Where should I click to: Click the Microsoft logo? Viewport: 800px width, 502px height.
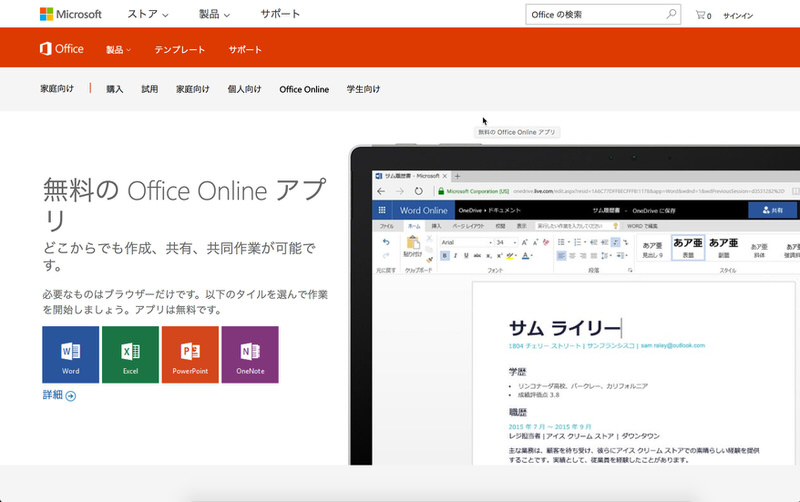[x=70, y=15]
